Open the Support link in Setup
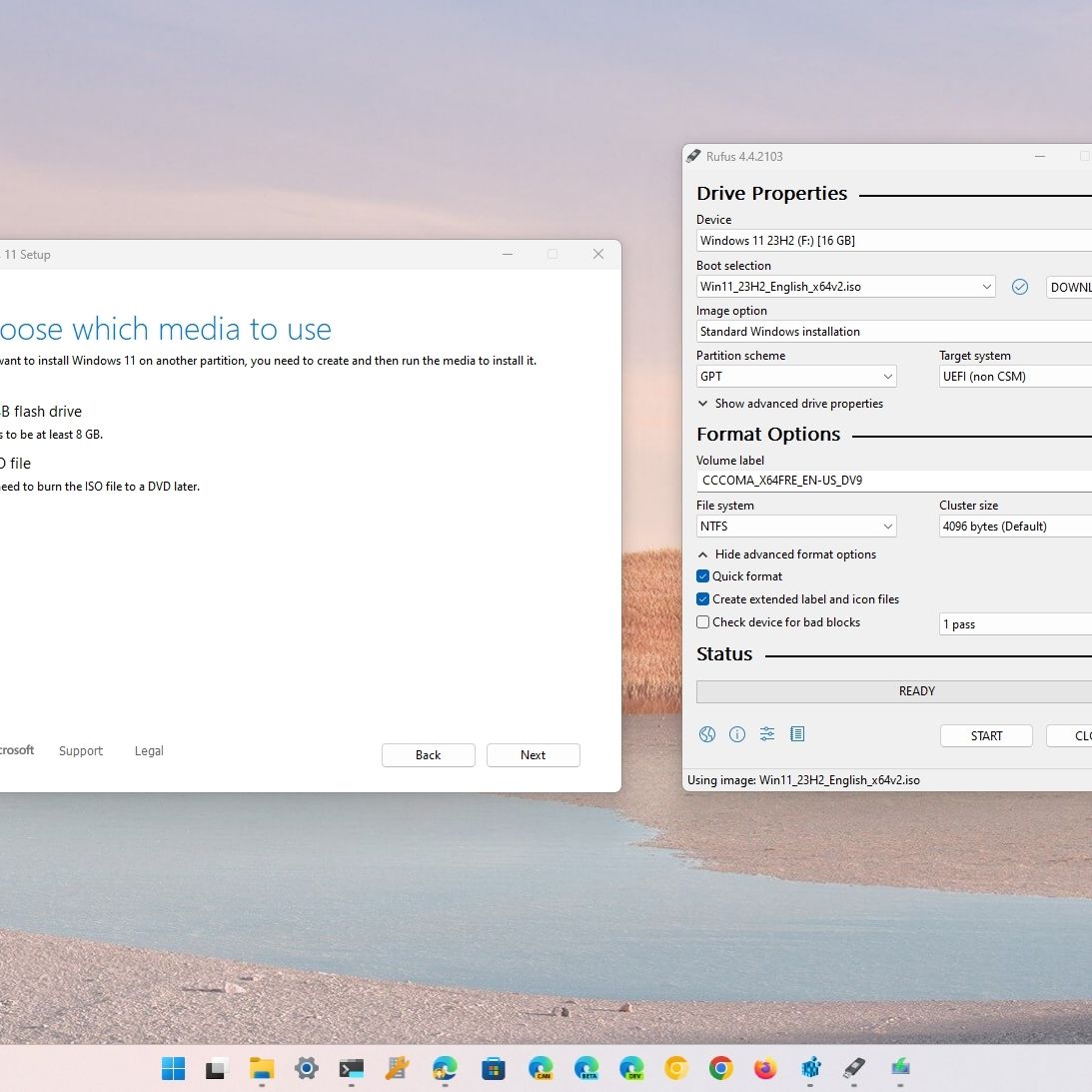 (x=81, y=750)
